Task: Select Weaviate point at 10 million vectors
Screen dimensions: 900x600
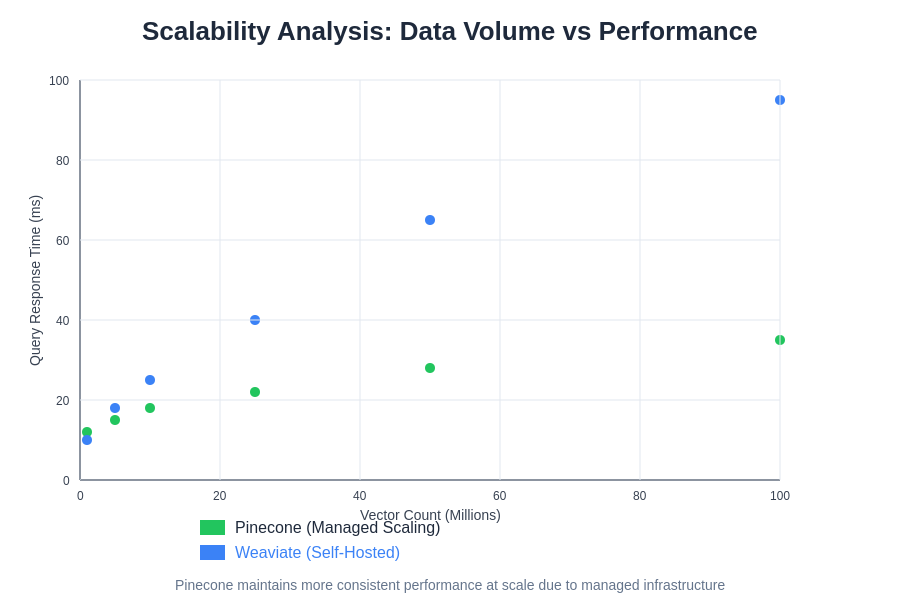Action: (150, 380)
